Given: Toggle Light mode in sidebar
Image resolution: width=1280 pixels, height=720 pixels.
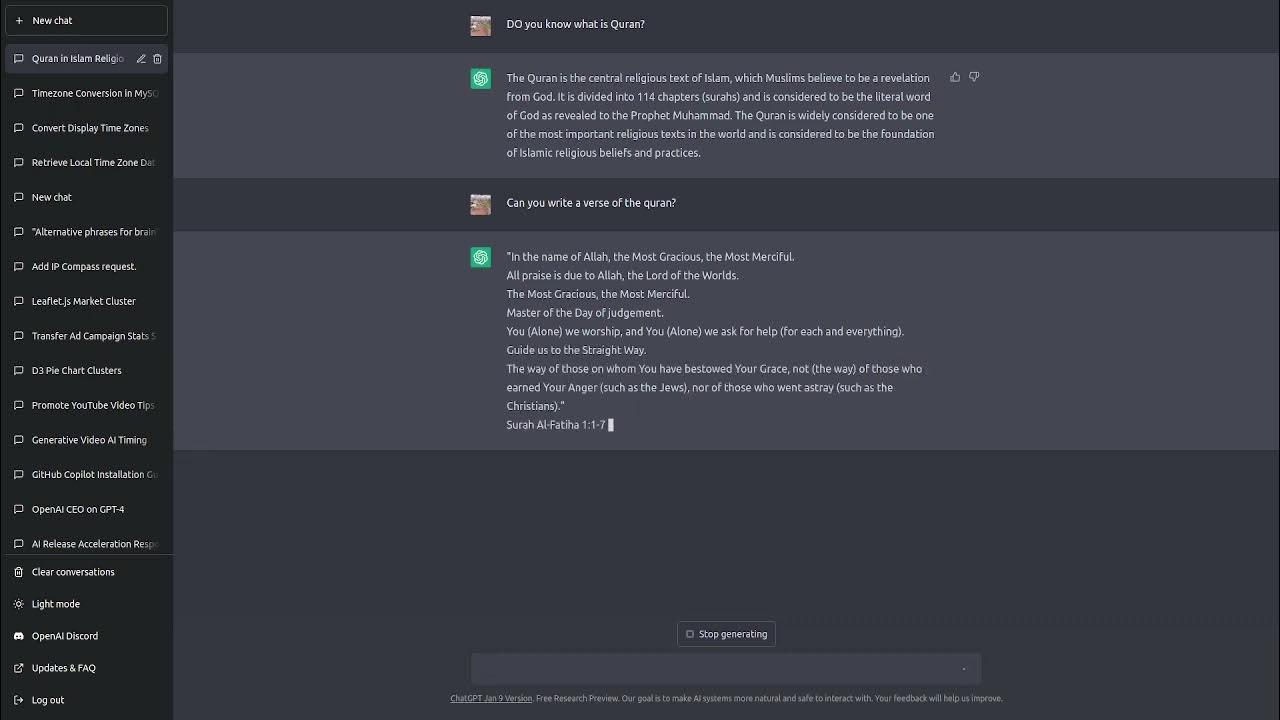Looking at the screenshot, I should pos(55,604).
